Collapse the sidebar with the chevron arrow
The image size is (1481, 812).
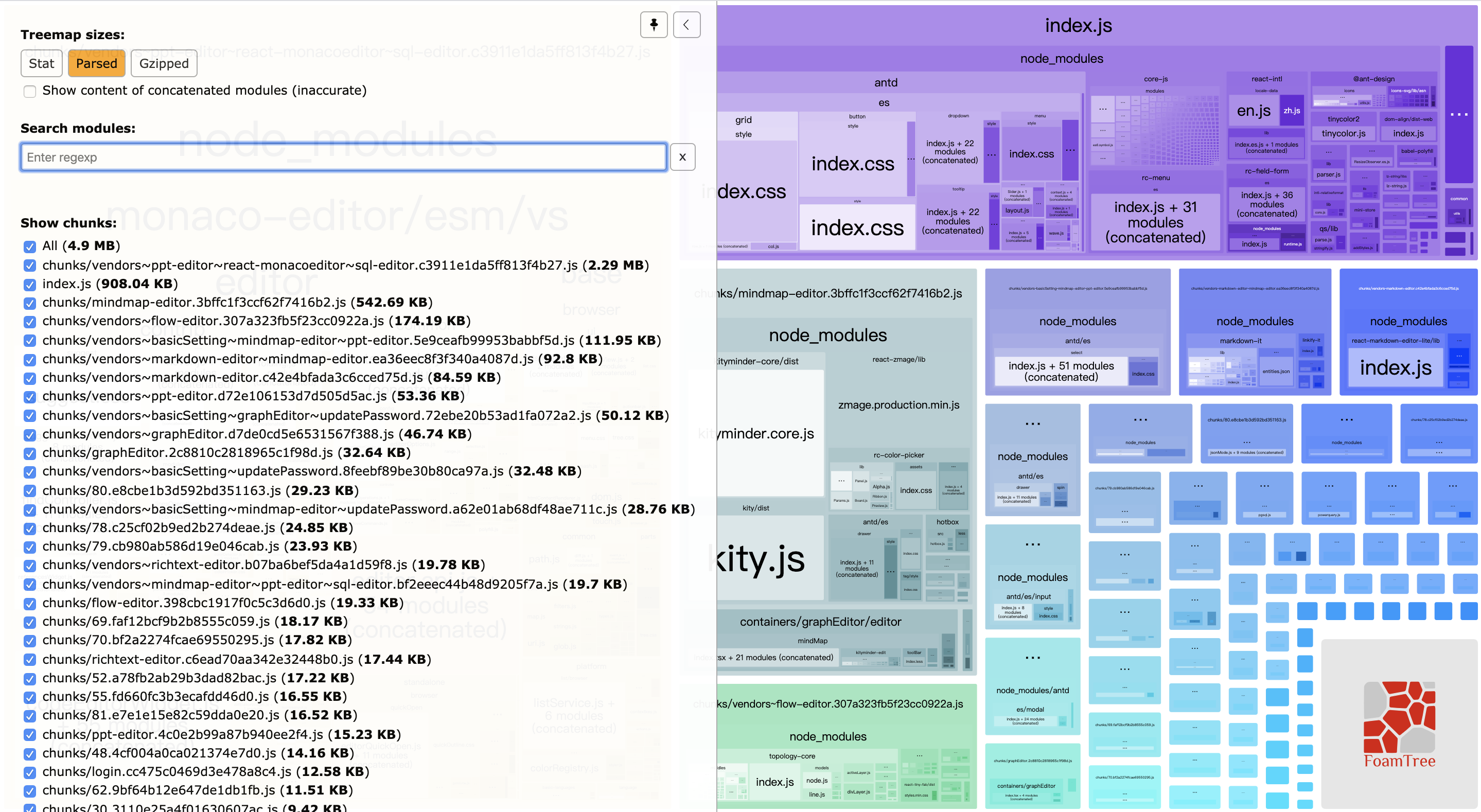[x=686, y=25]
